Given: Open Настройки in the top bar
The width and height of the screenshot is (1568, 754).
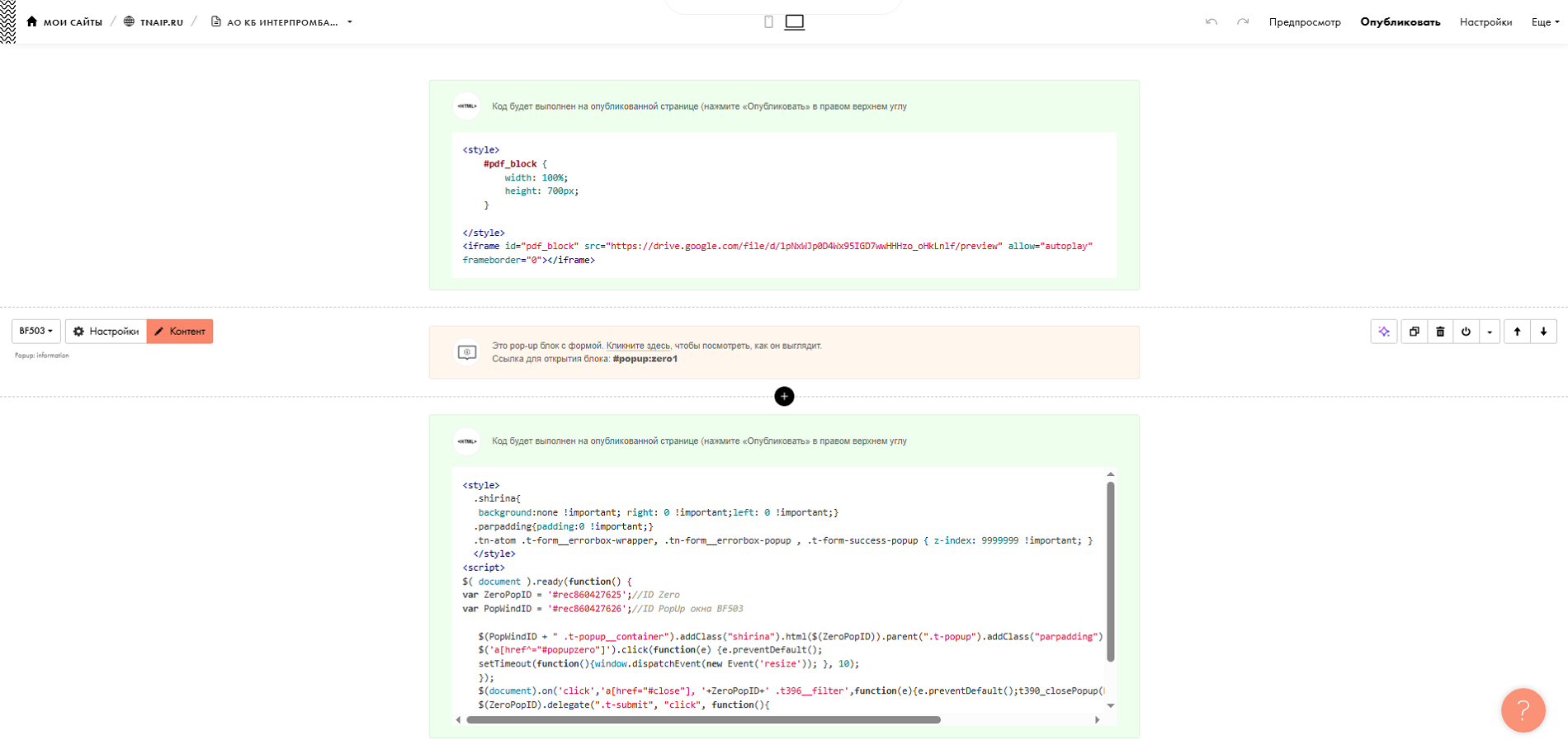Looking at the screenshot, I should (x=1485, y=22).
